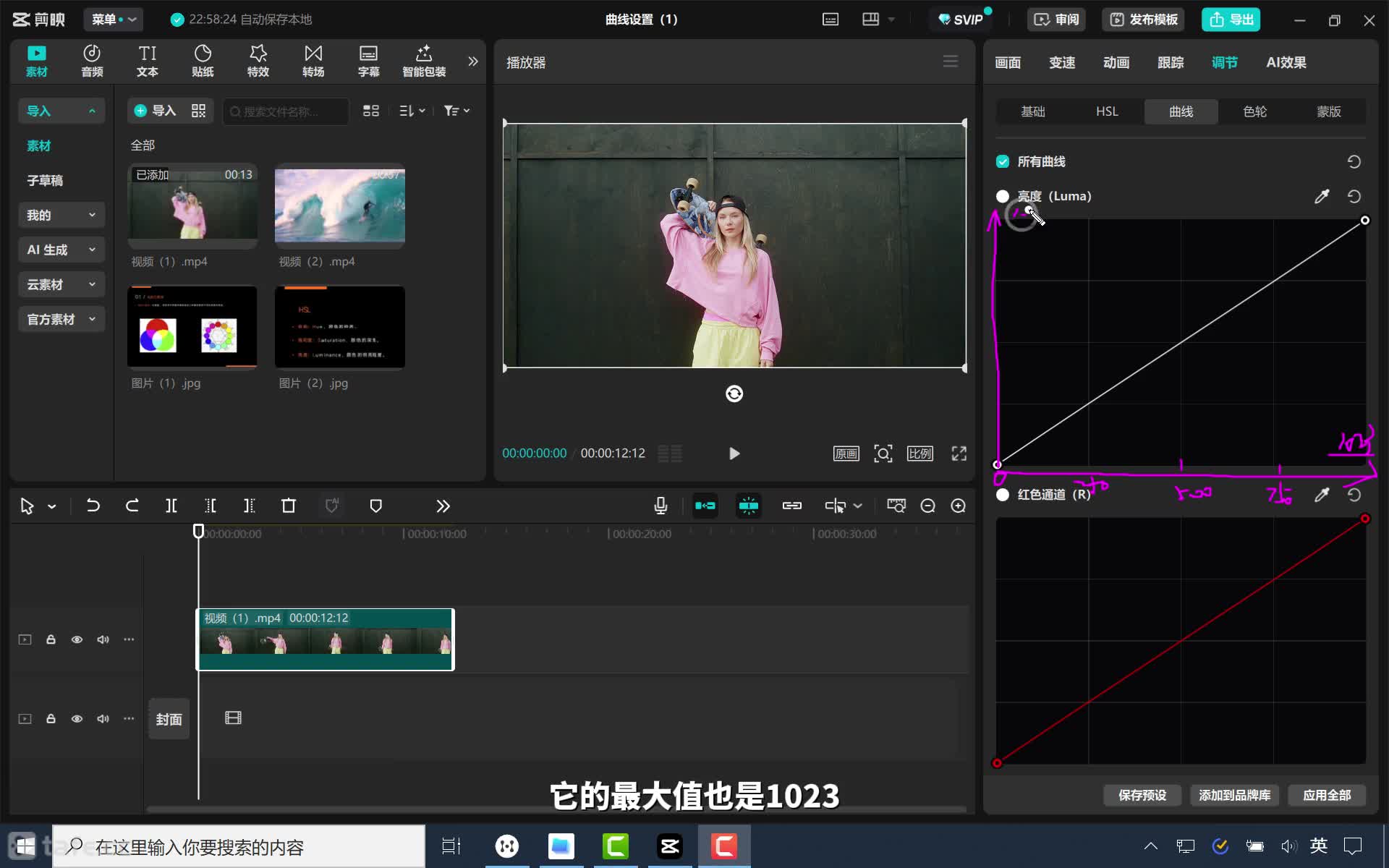Open the 音频 audio panel

tap(92, 61)
